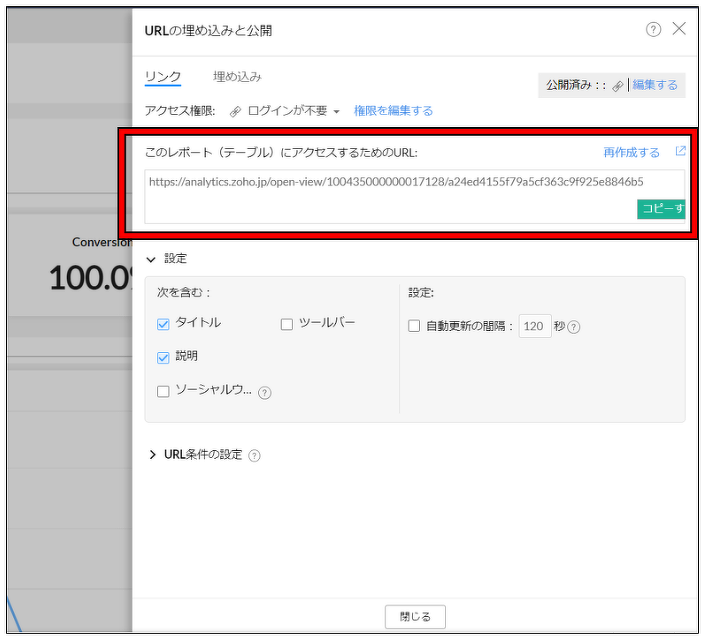The width and height of the screenshot is (704, 639).
Task: Click help icon next to 秒 field
Action: (x=574, y=327)
